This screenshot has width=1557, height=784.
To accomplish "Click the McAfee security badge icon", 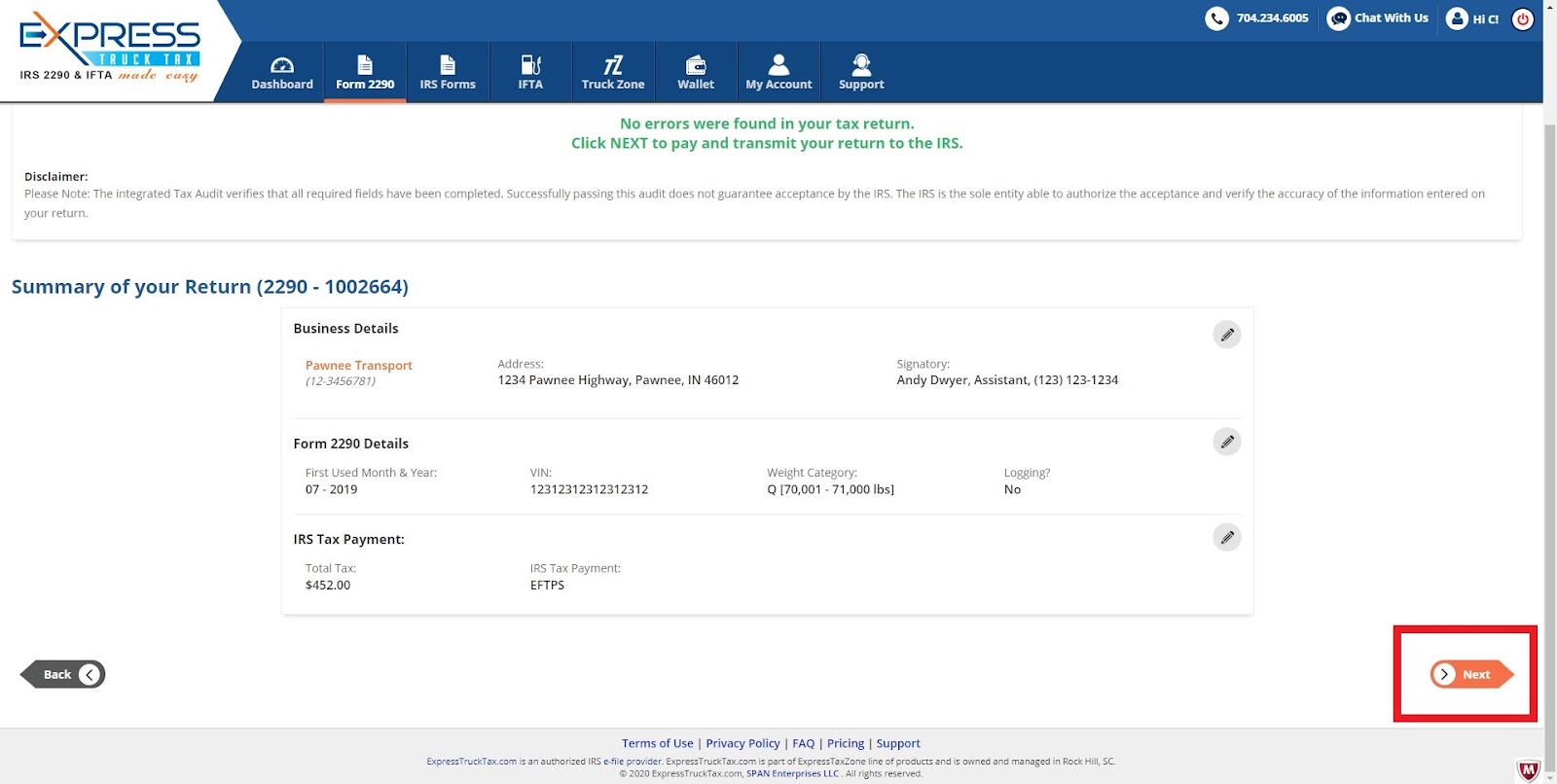I will pos(1529,770).
